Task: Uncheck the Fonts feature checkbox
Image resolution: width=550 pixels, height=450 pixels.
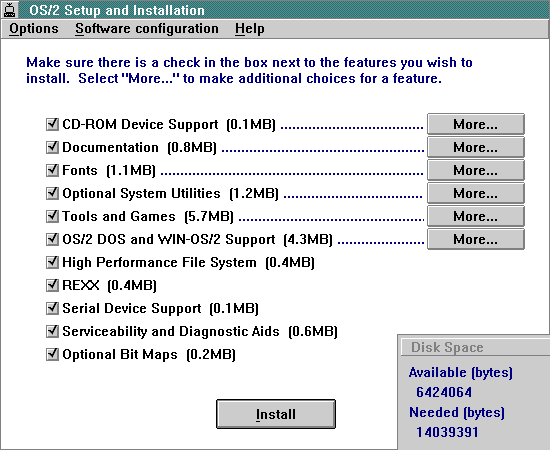Action: 52,170
